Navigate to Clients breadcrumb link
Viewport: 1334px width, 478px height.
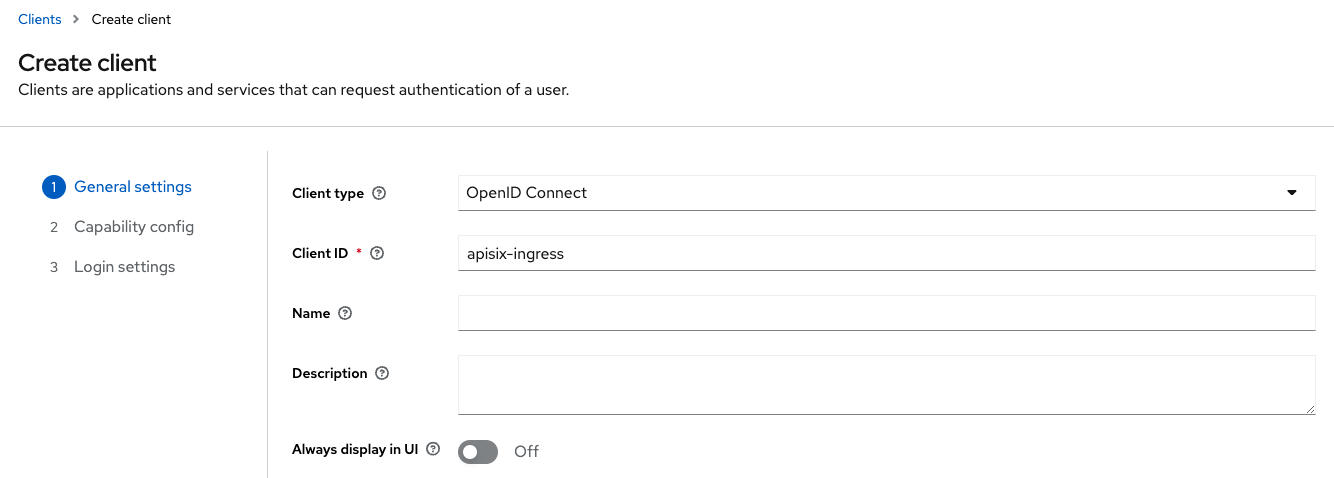click(x=40, y=19)
